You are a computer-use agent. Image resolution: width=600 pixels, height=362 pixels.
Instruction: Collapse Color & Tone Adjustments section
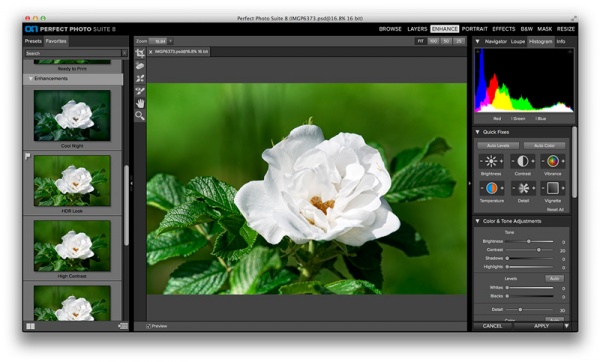pos(478,221)
